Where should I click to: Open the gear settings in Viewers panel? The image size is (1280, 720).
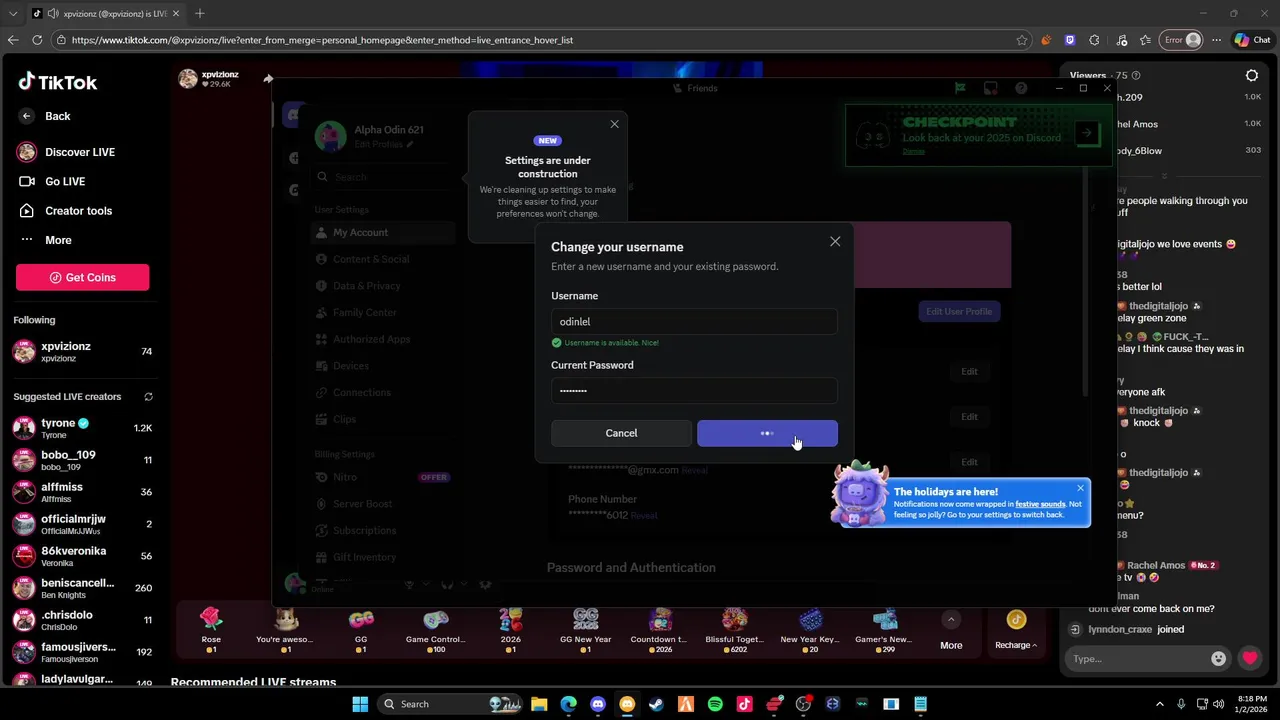(x=1251, y=75)
